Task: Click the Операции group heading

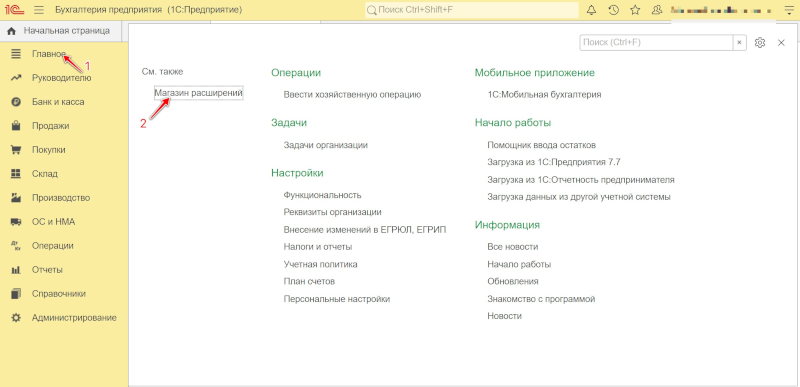Action: (296, 73)
